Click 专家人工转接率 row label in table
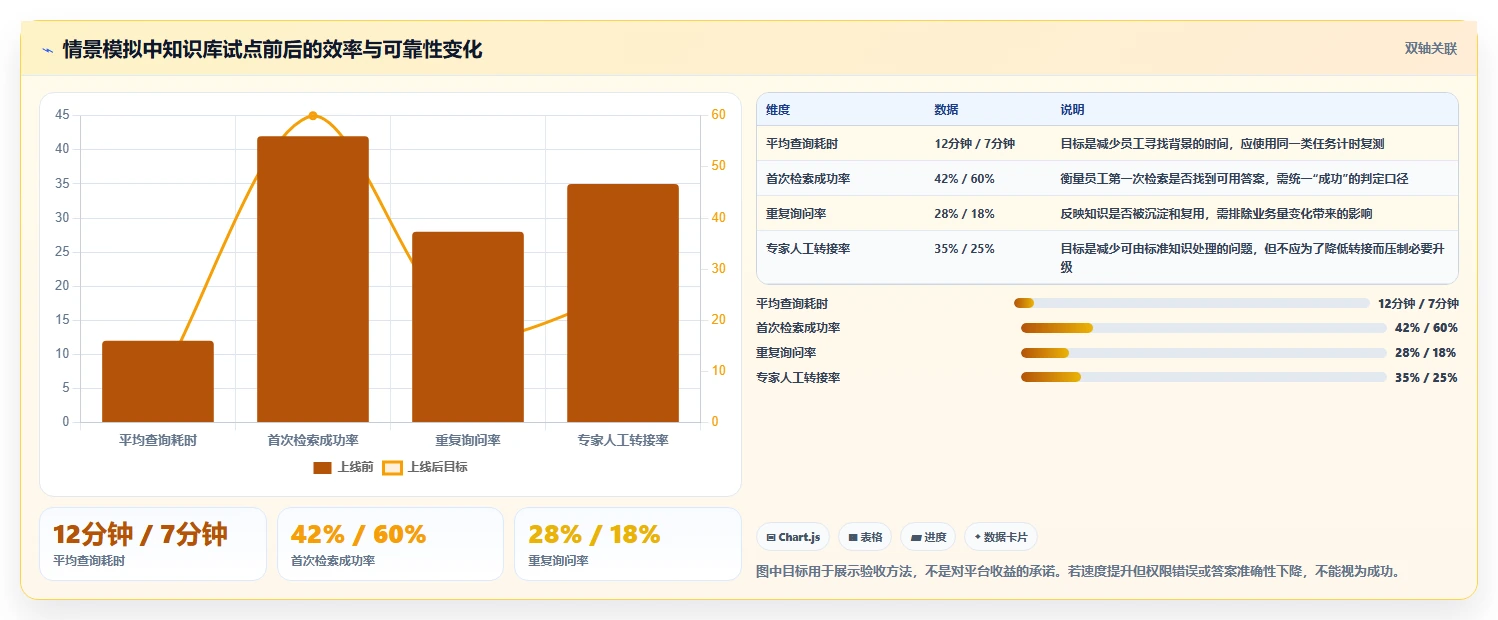Viewport: 1498px width, 620px height. [x=808, y=249]
